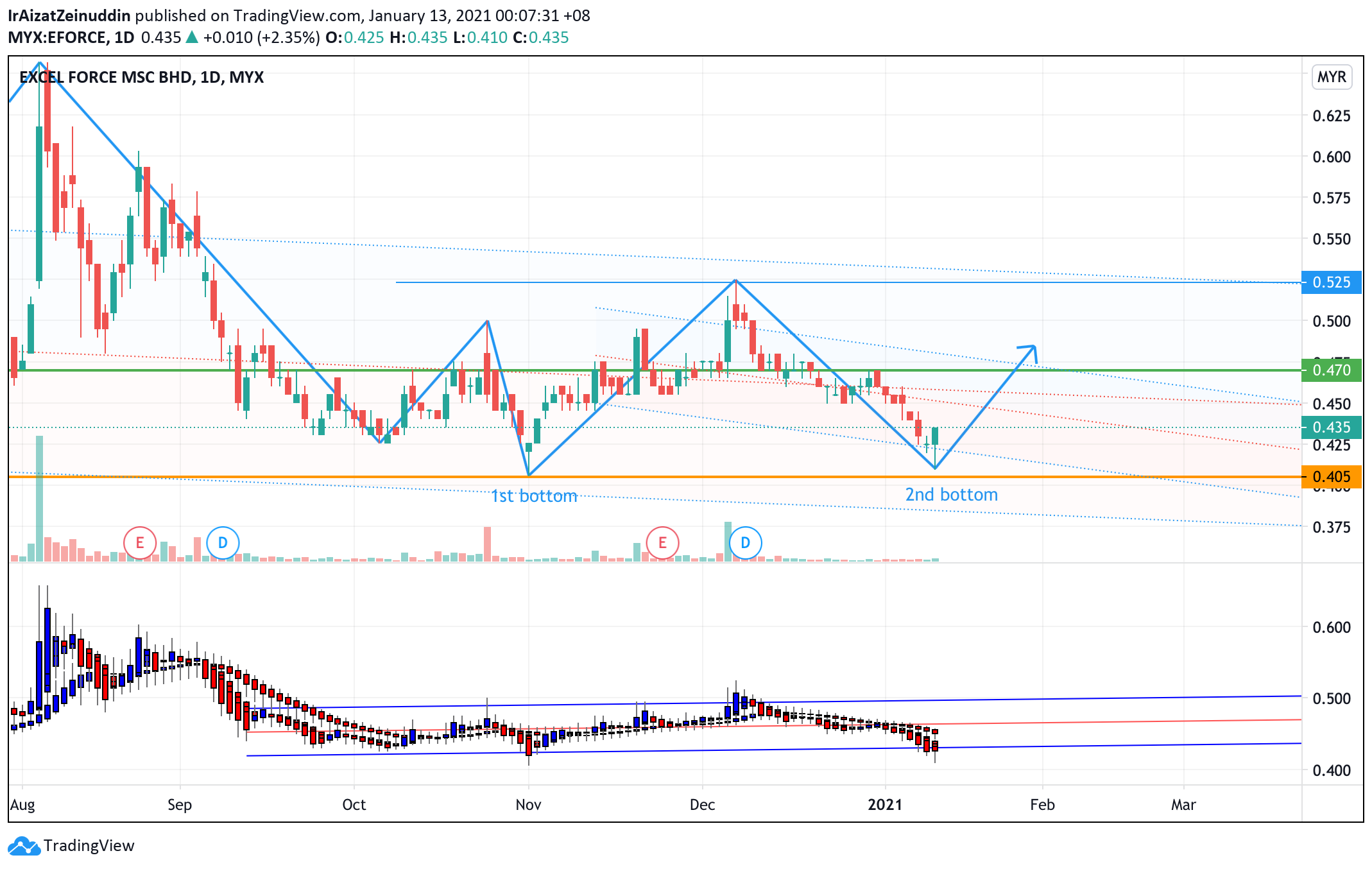Click the Nov label on time axis
The image size is (1372, 869).
528,805
